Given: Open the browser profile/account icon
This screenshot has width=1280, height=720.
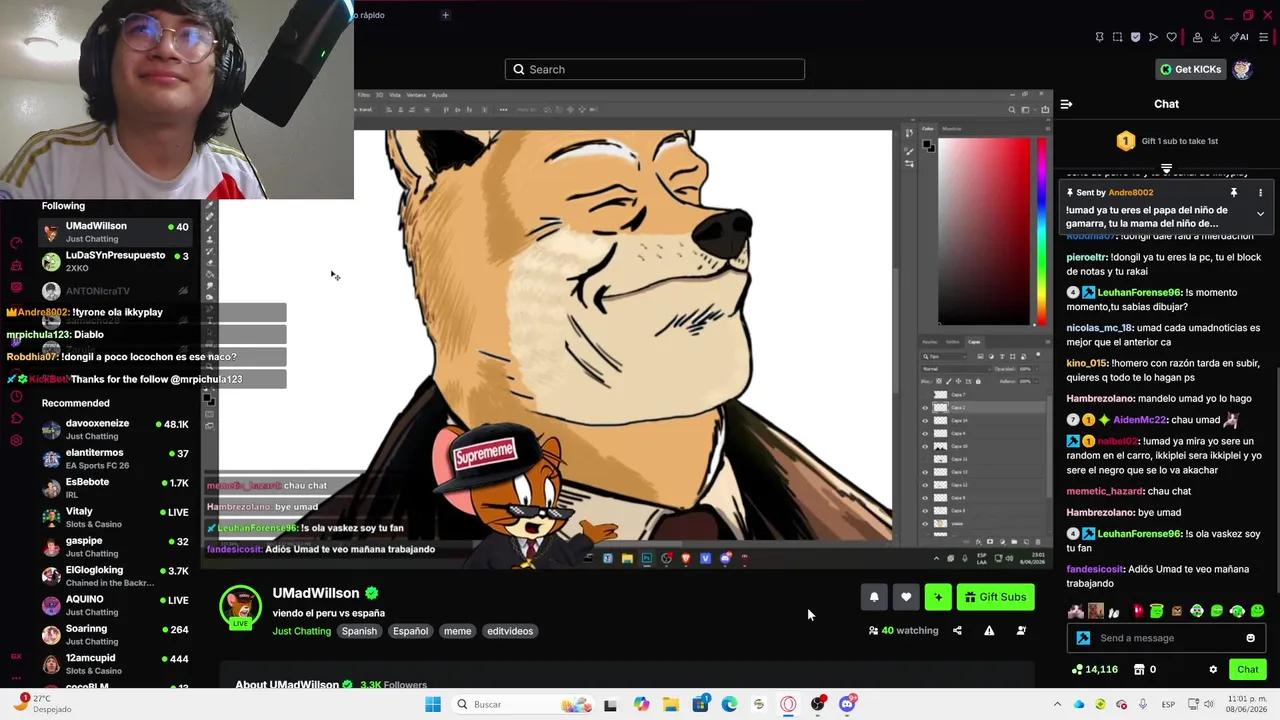Looking at the screenshot, I should [1197, 37].
